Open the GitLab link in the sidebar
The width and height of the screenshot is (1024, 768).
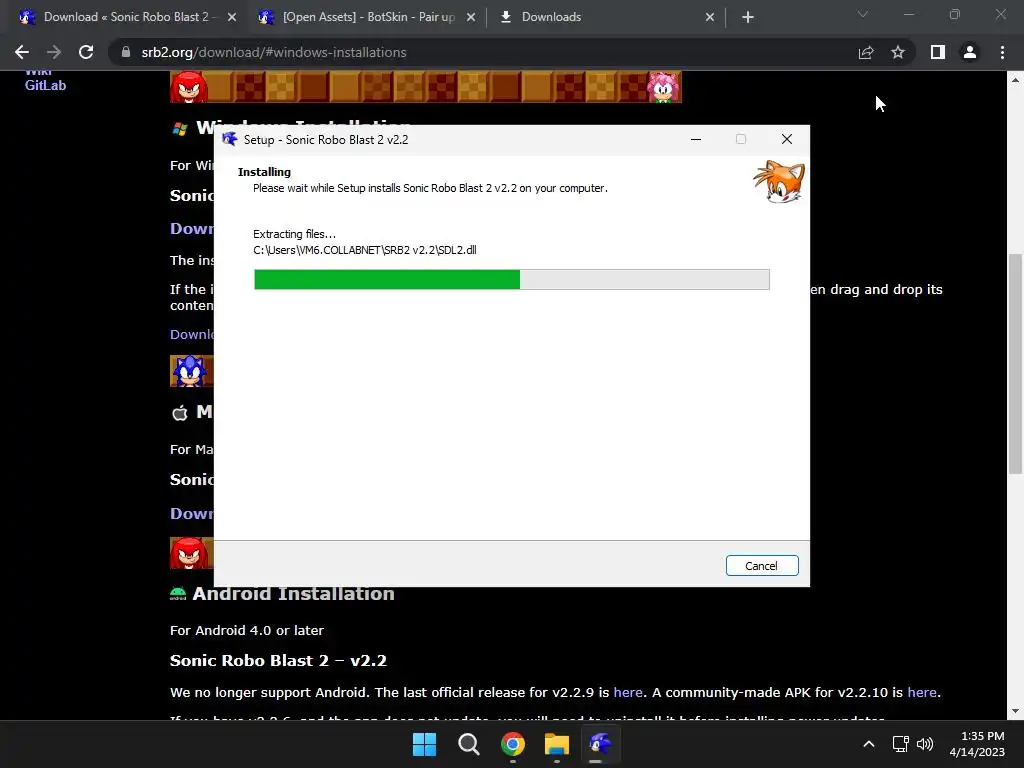[45, 86]
